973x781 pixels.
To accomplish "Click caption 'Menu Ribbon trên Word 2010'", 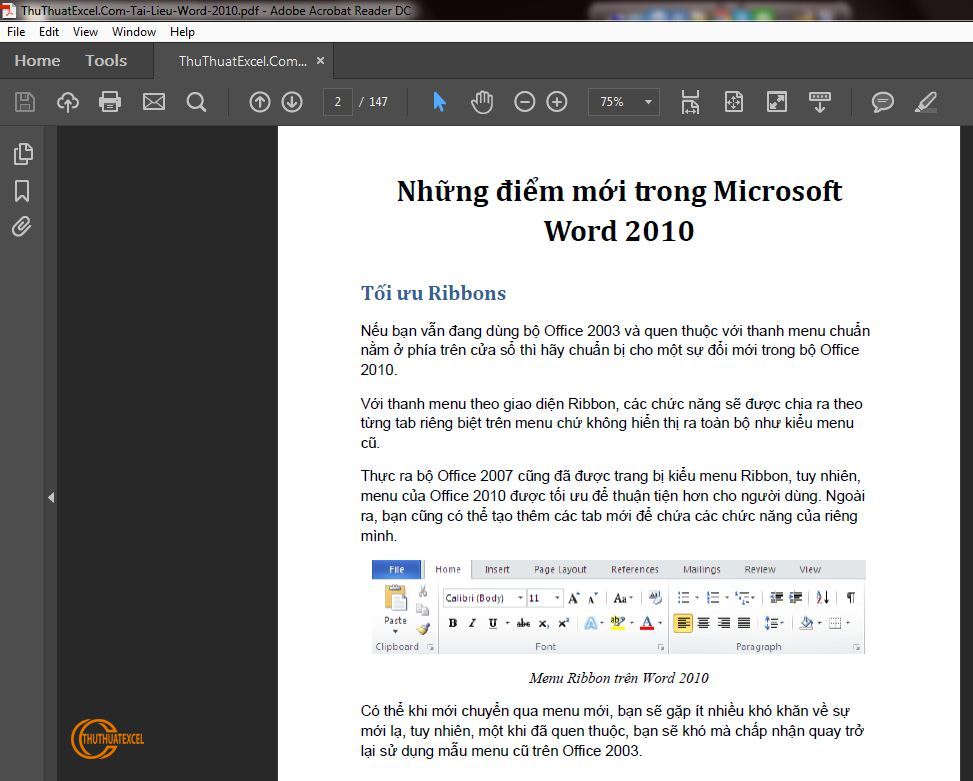I will (x=619, y=678).
